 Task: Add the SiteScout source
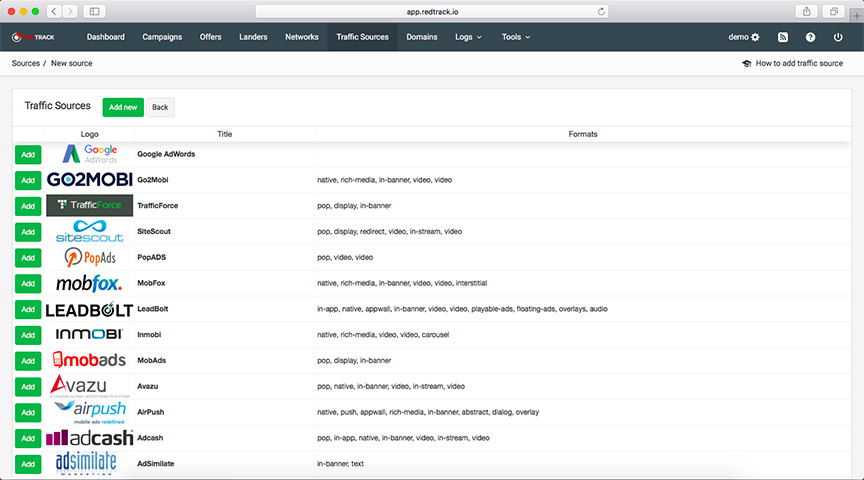pos(28,232)
